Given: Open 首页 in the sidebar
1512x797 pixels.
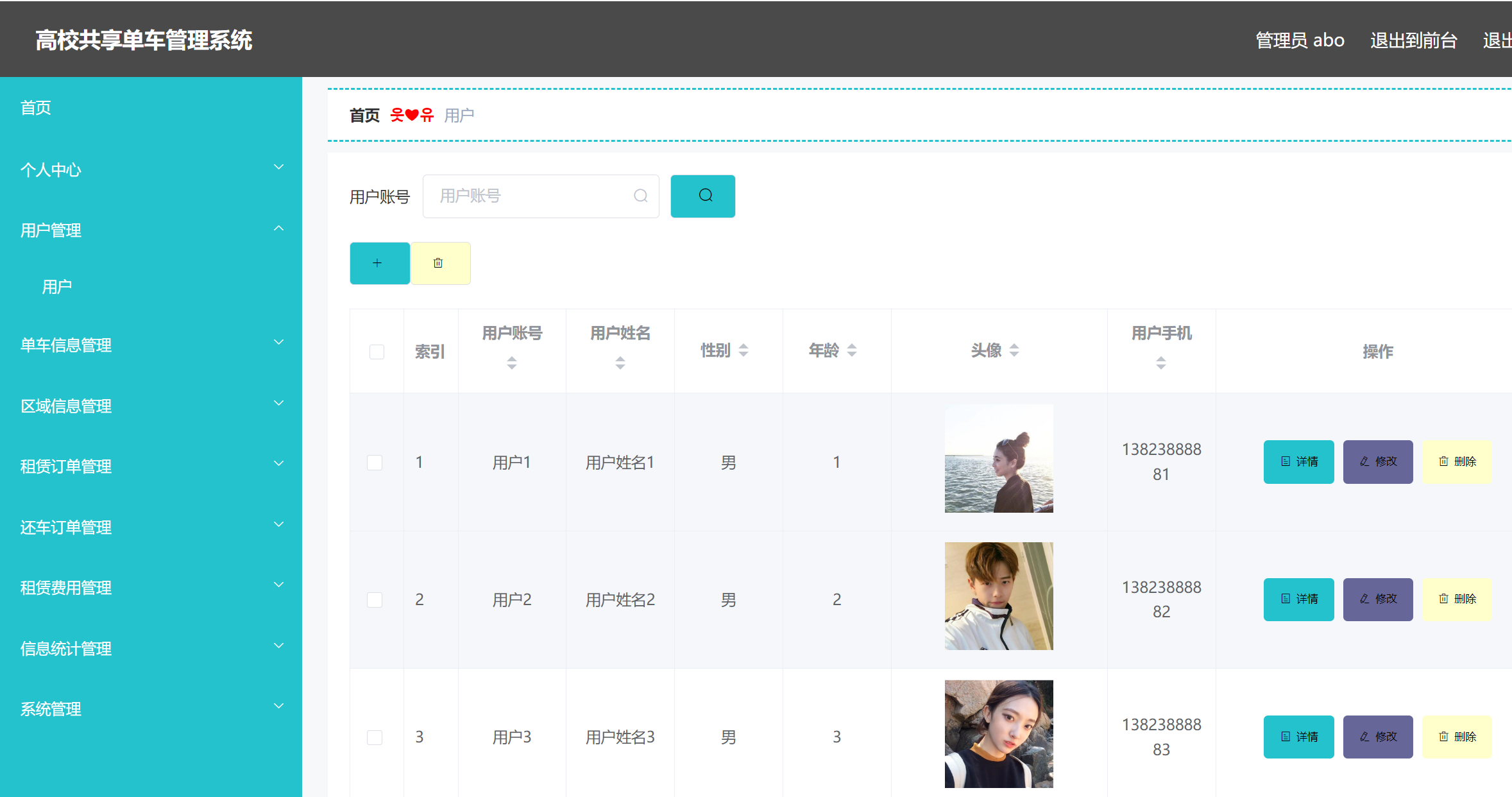Looking at the screenshot, I should [x=36, y=108].
